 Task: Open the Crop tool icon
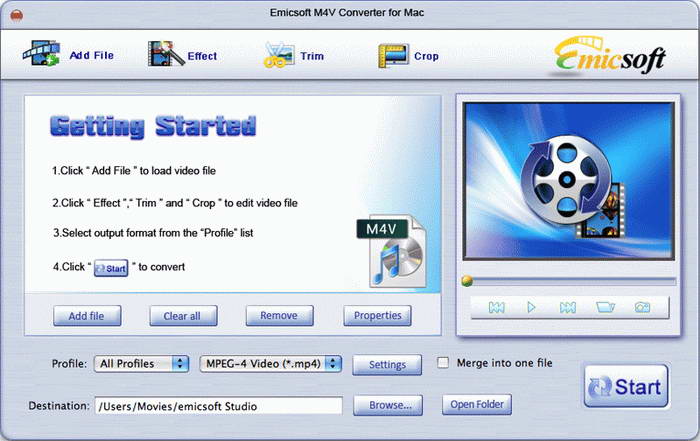[393, 56]
